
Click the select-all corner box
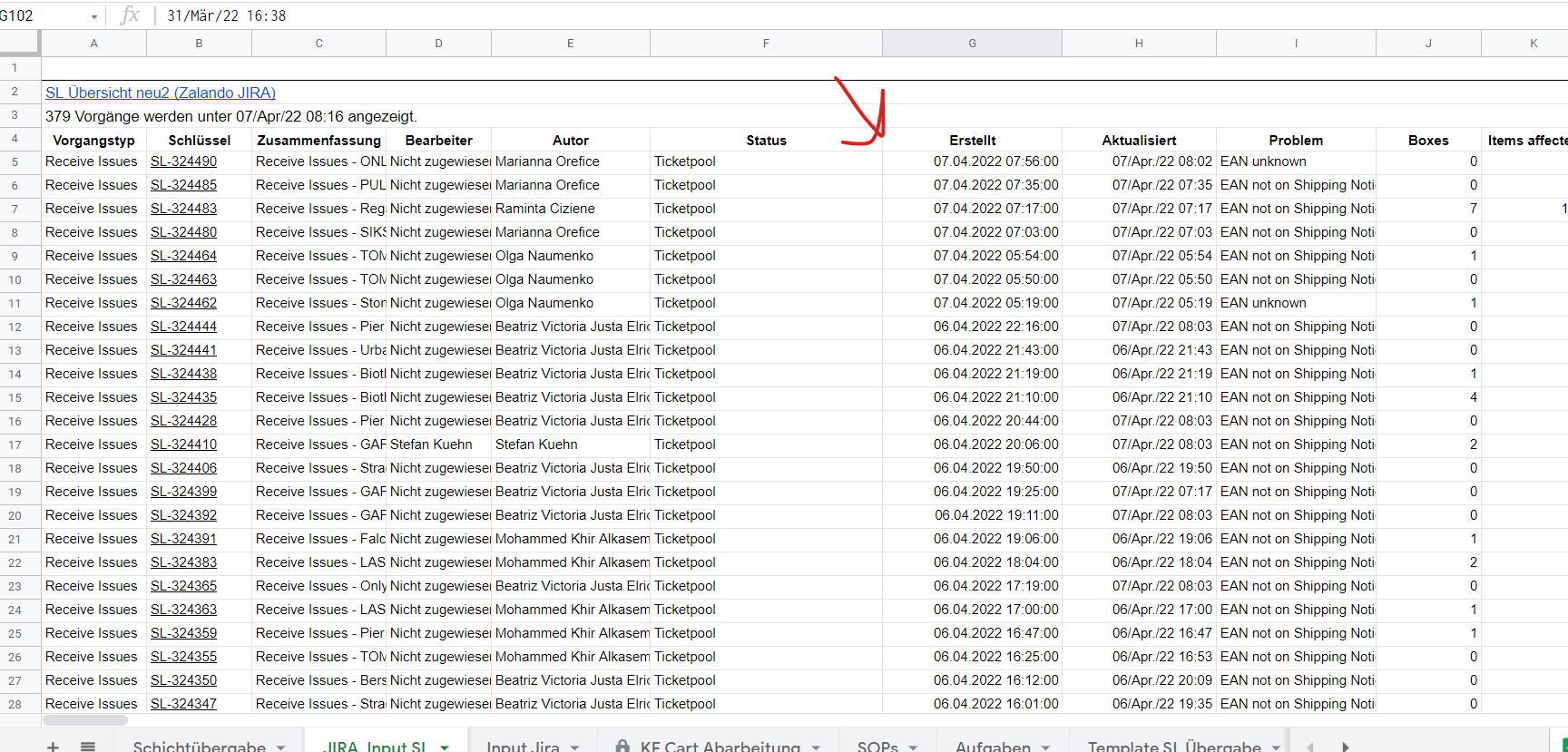[x=20, y=43]
